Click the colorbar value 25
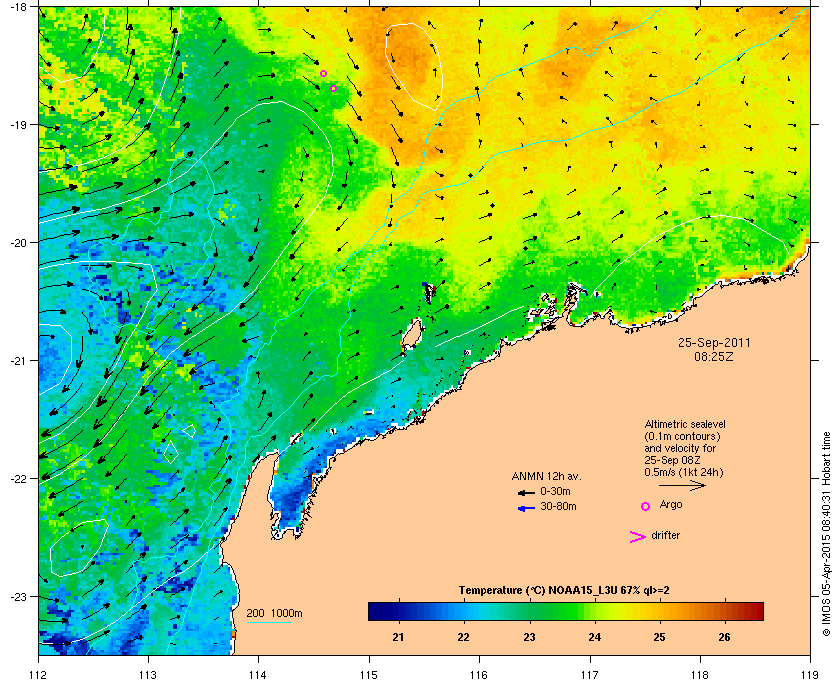This screenshot has width=840, height=680. click(x=659, y=637)
